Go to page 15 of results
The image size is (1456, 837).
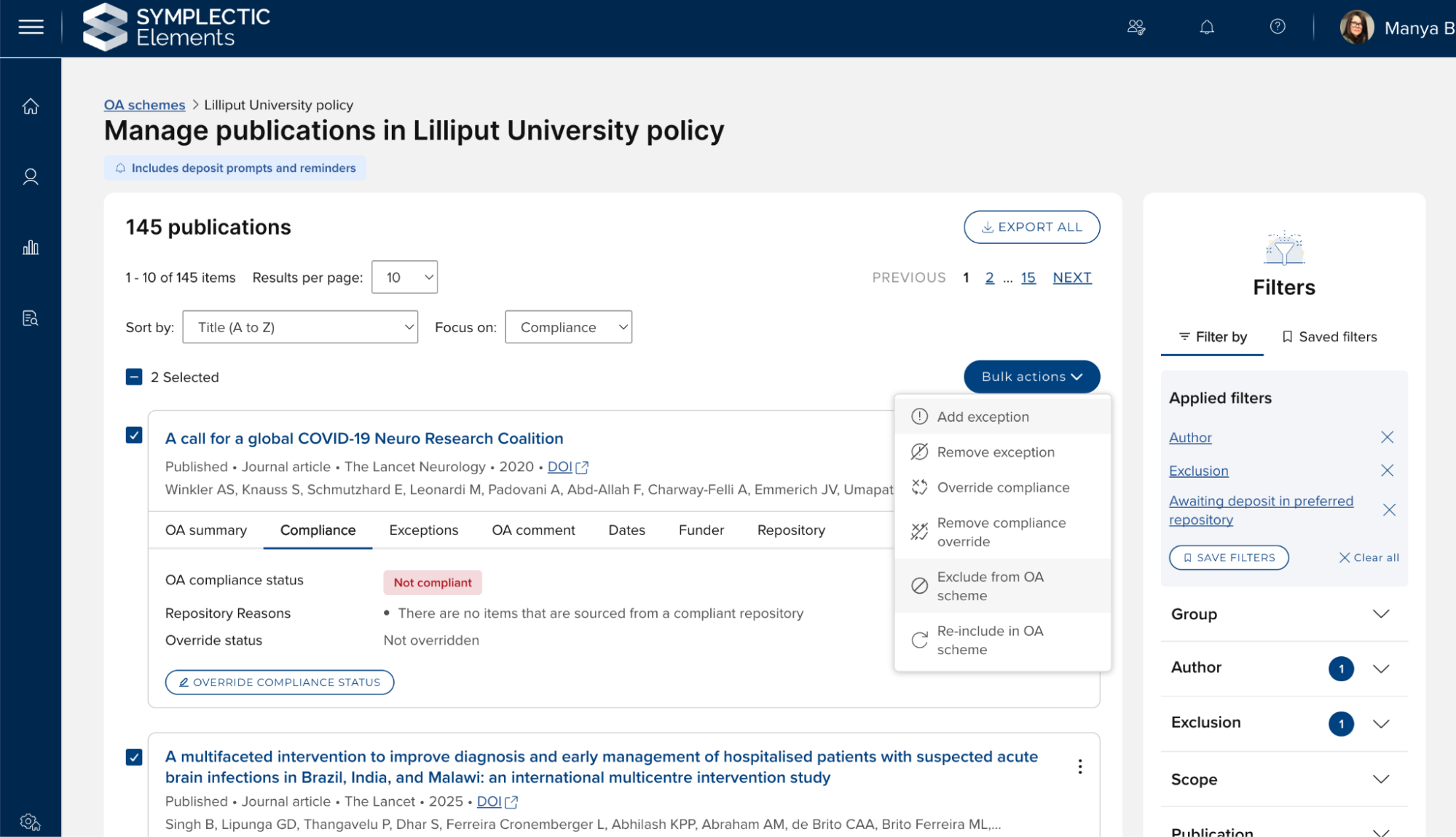[x=1028, y=278]
